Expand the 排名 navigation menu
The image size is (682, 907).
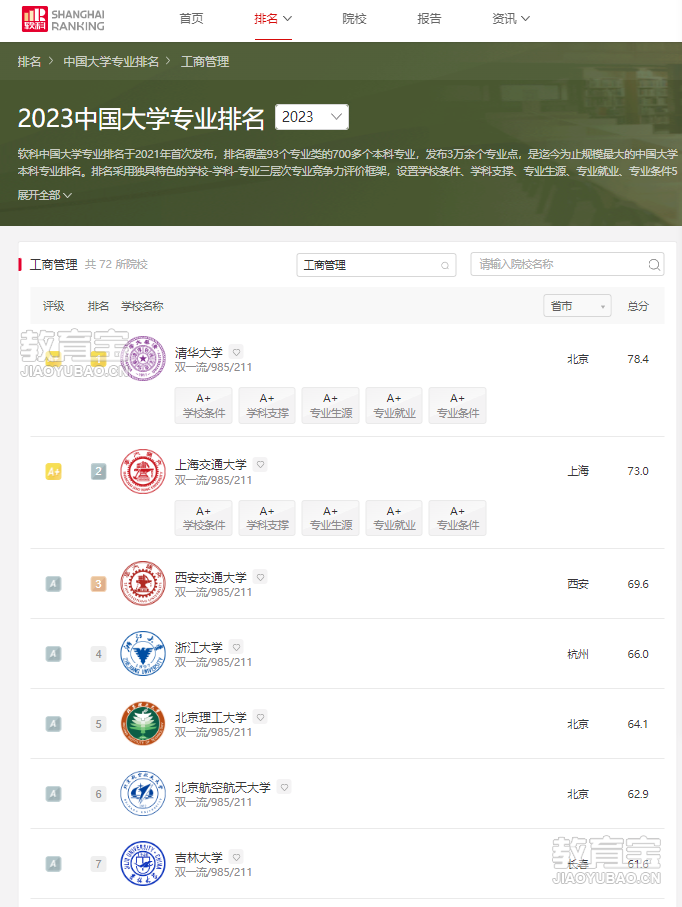click(x=273, y=19)
